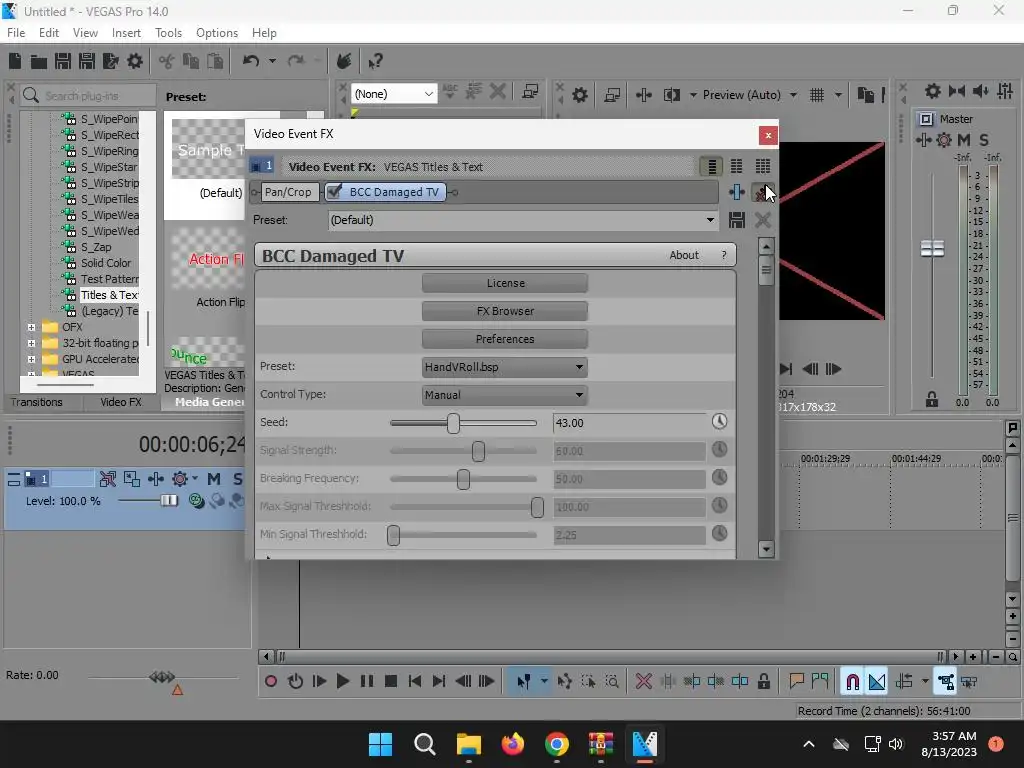Open the Tools menu
The image size is (1024, 768).
(x=168, y=33)
